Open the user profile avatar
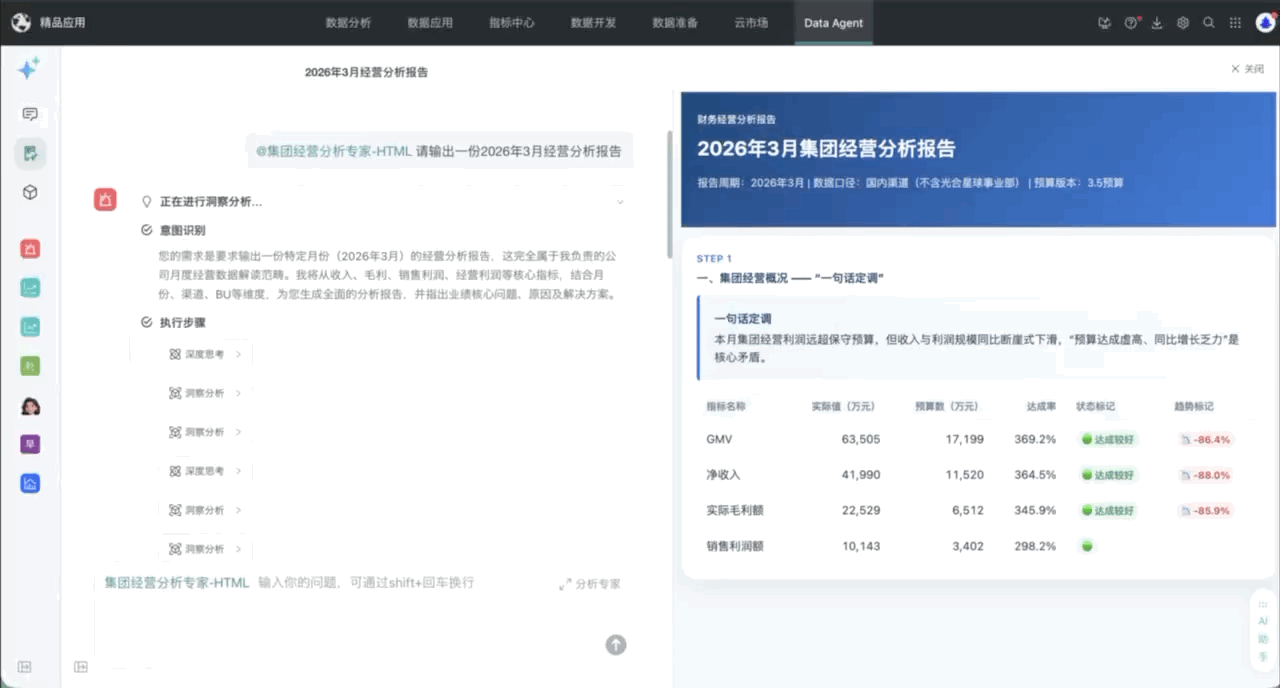Image resolution: width=1280 pixels, height=688 pixels. (x=1265, y=23)
